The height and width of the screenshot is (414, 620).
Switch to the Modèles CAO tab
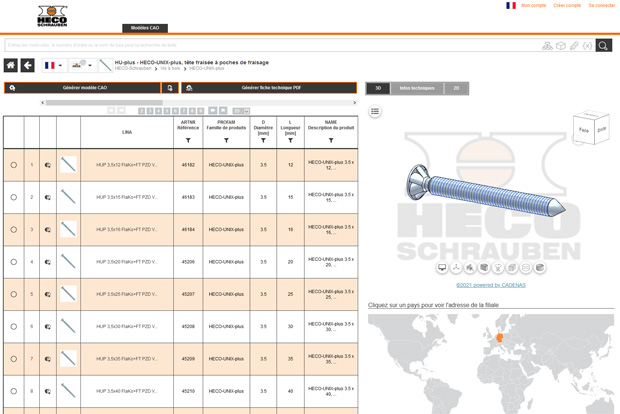145,28
